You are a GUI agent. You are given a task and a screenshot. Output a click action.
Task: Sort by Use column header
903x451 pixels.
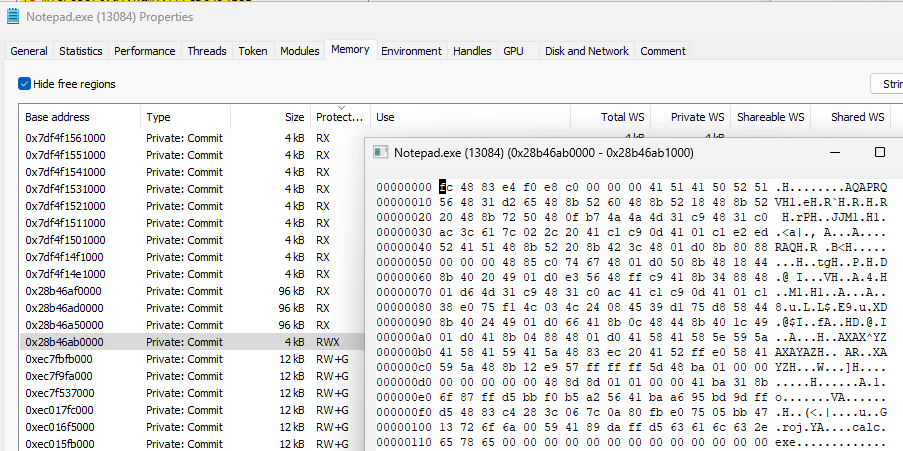(x=471, y=117)
